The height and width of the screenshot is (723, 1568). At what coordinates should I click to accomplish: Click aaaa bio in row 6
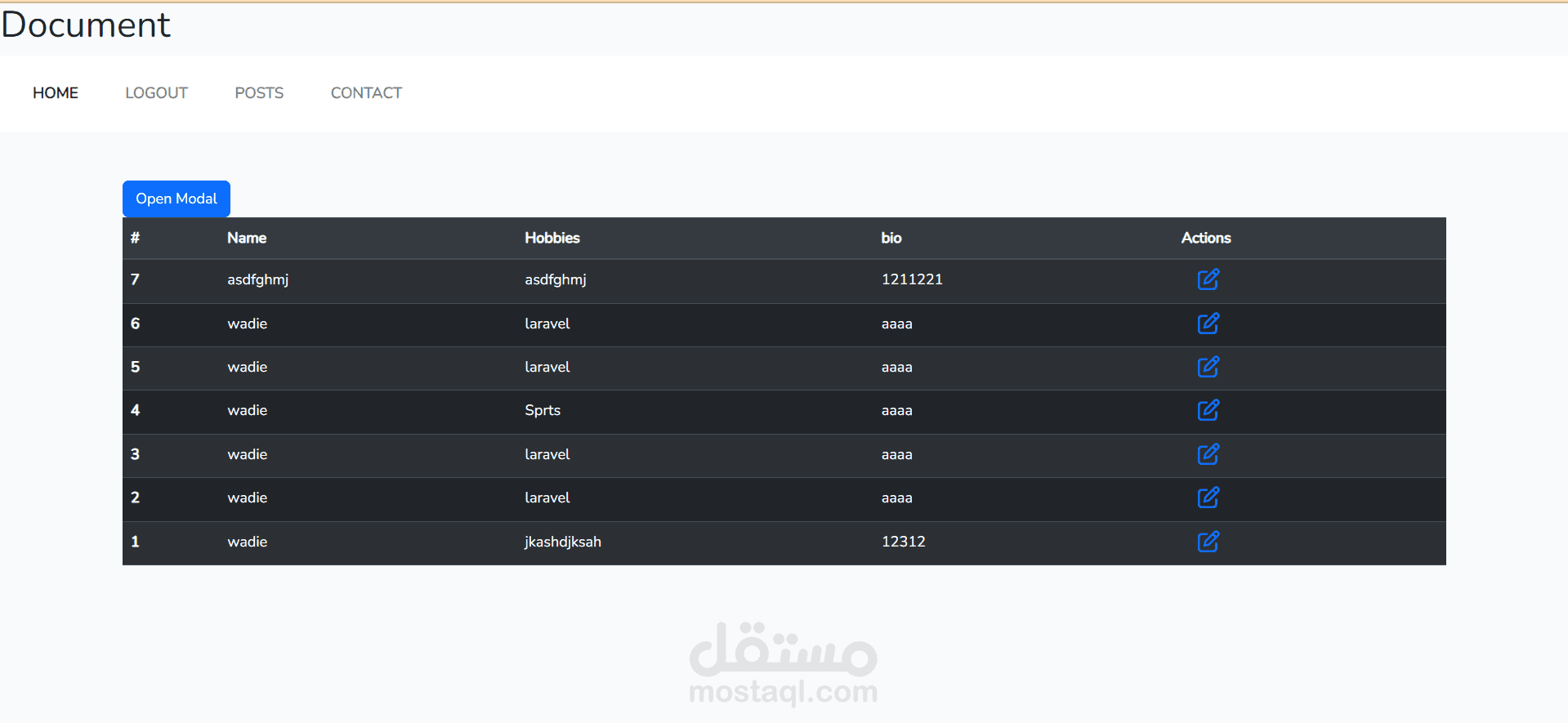click(897, 324)
